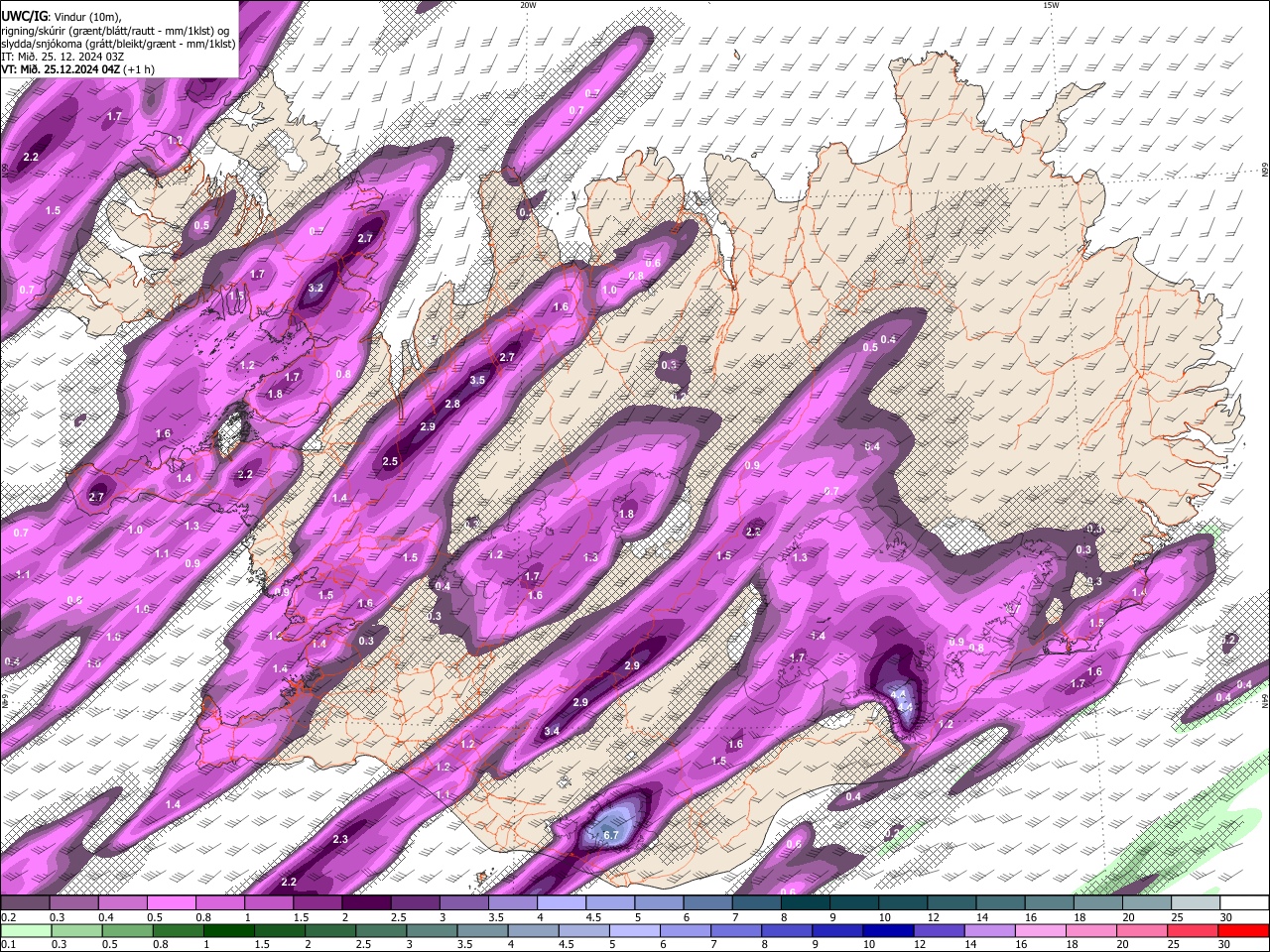The image size is (1270, 952).
Task: Select the dark purple 2–2.5 upper legend swatch
Action: coord(366,903)
